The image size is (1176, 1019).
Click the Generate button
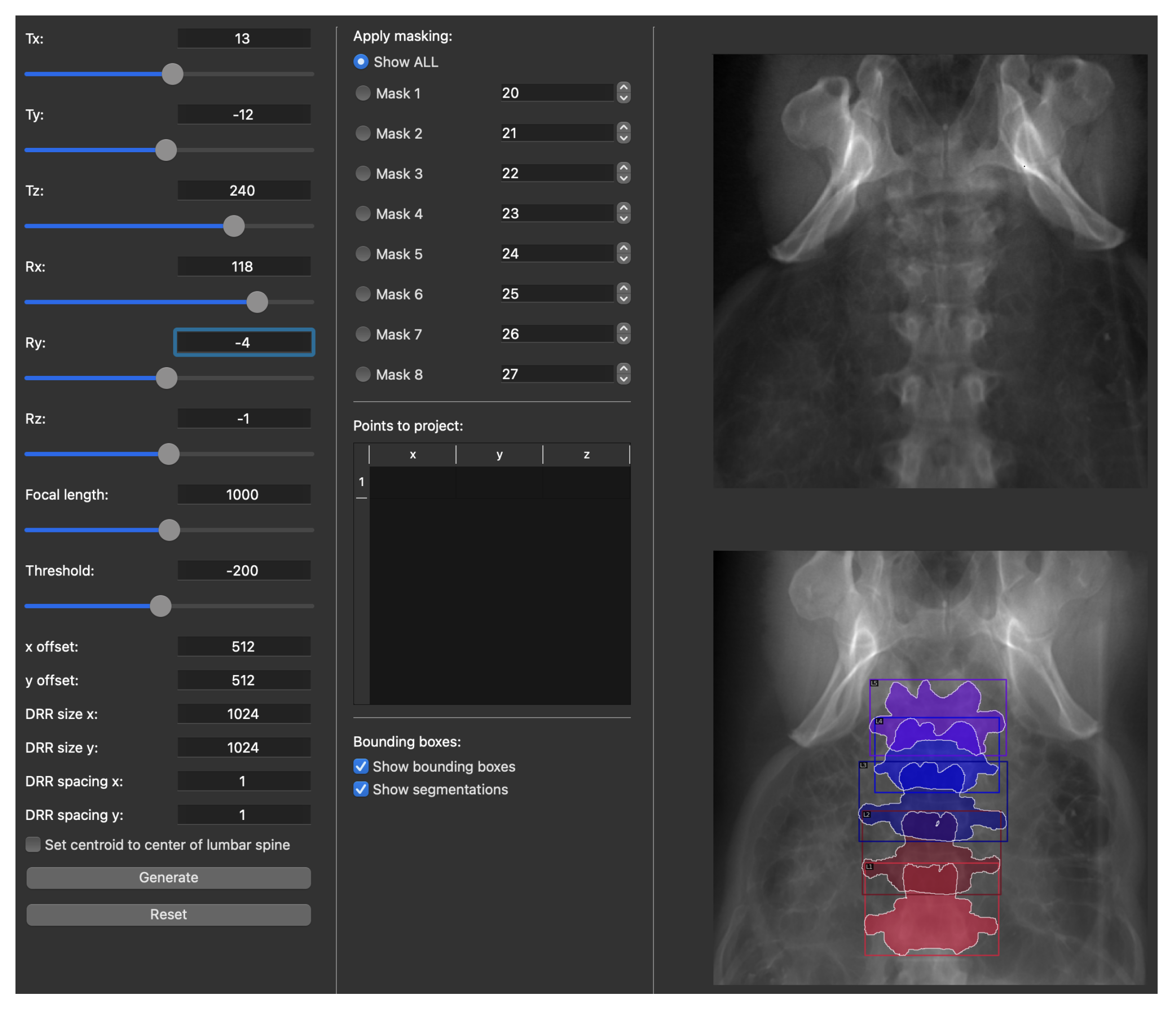pos(168,877)
